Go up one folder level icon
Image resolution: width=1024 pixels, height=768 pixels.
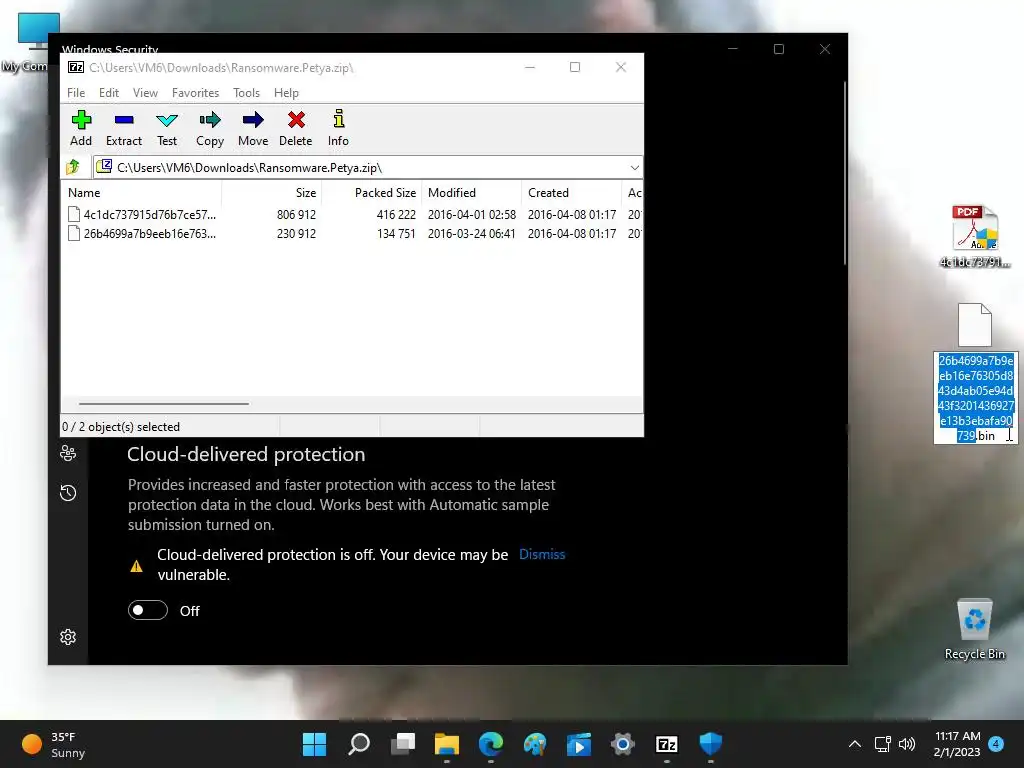(73, 167)
